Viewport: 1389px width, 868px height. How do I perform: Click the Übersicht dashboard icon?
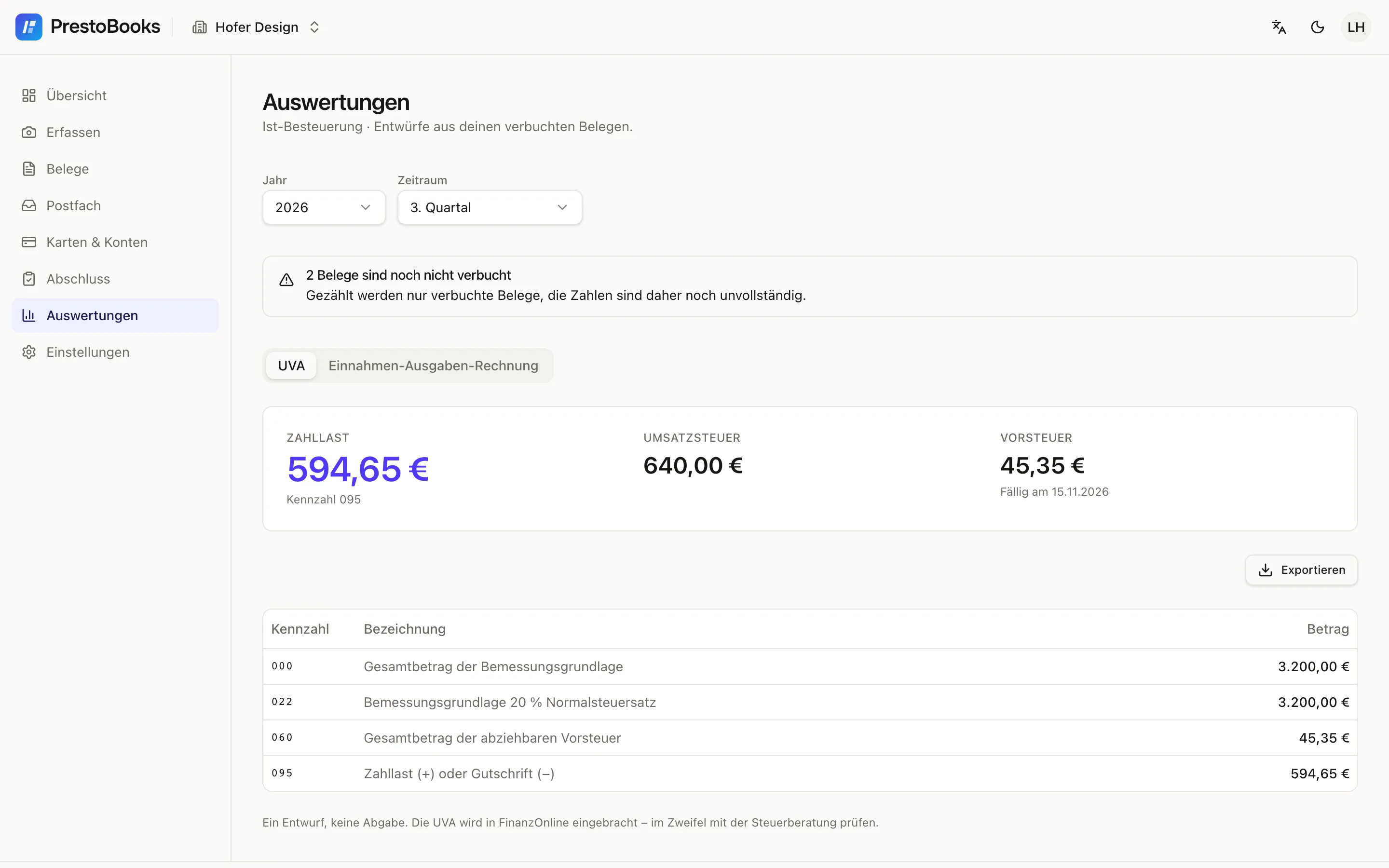[x=29, y=95]
